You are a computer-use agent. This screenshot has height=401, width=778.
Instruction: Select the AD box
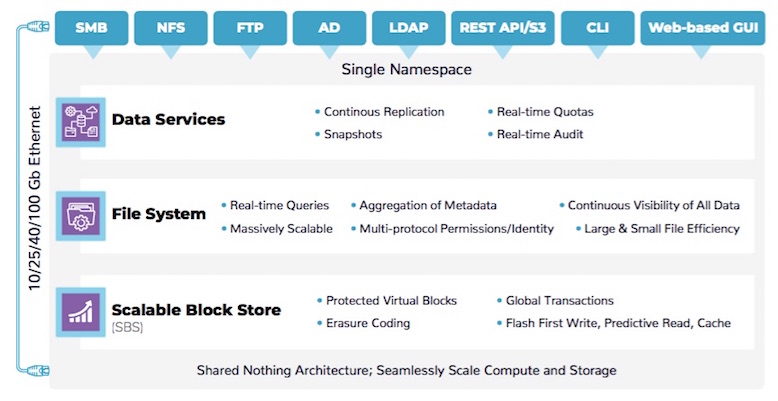pyautogui.click(x=329, y=28)
